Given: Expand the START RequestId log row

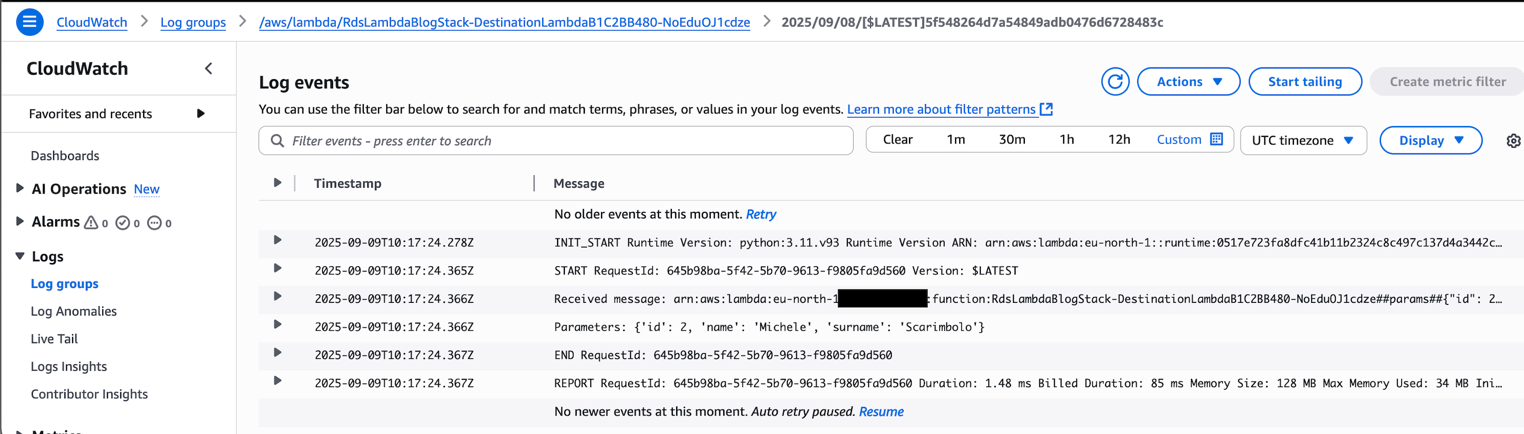Looking at the screenshot, I should point(277,269).
